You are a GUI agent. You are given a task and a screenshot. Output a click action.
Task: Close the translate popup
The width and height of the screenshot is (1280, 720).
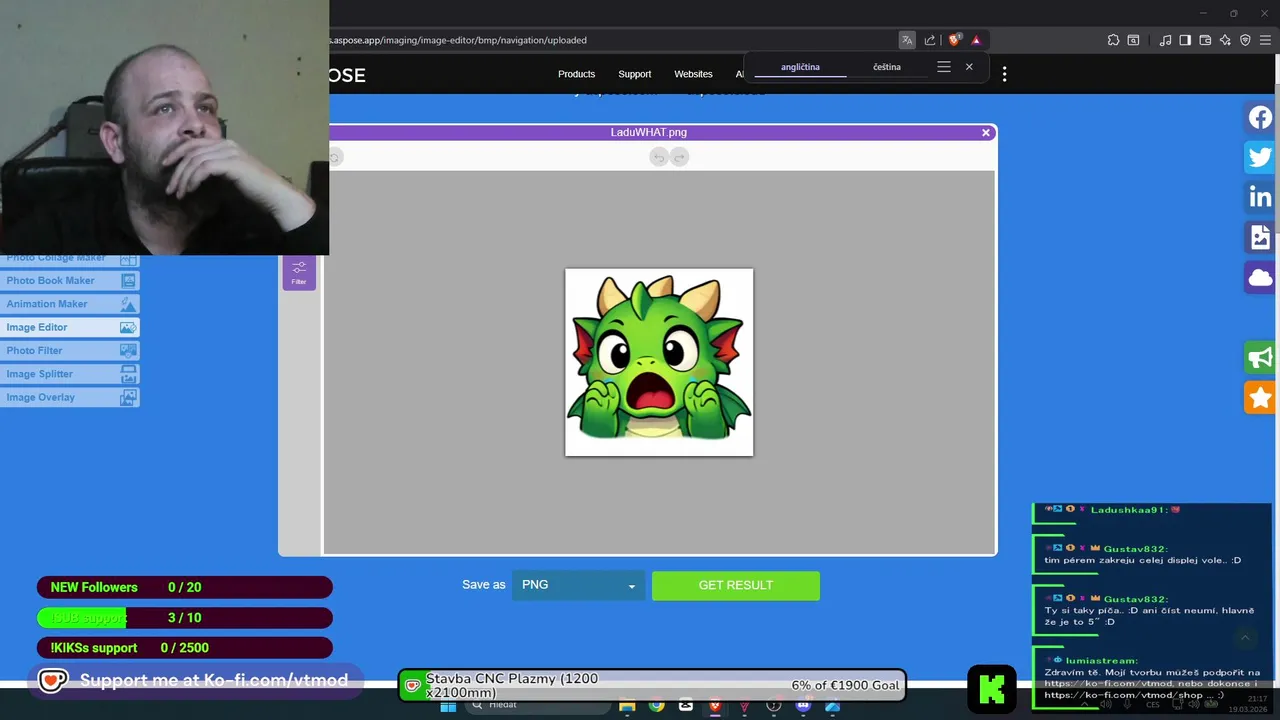point(969,67)
